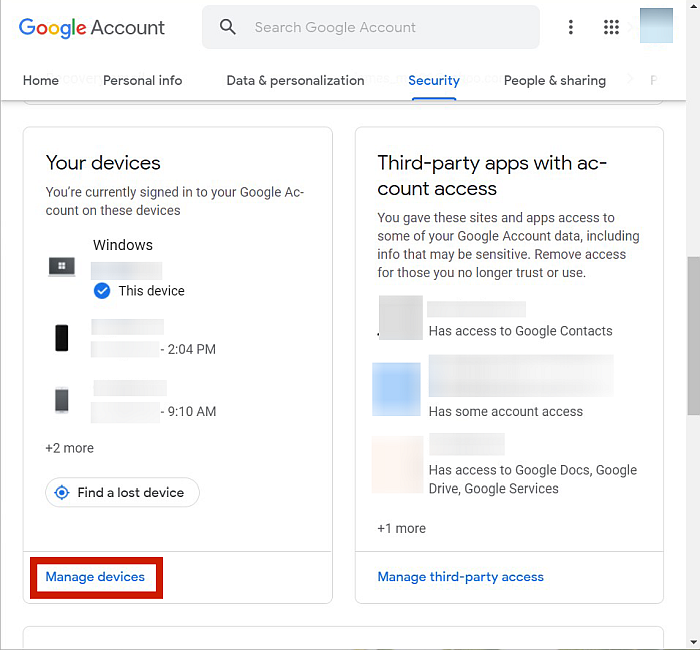Click the locate target icon
The height and width of the screenshot is (650, 700).
click(x=62, y=492)
